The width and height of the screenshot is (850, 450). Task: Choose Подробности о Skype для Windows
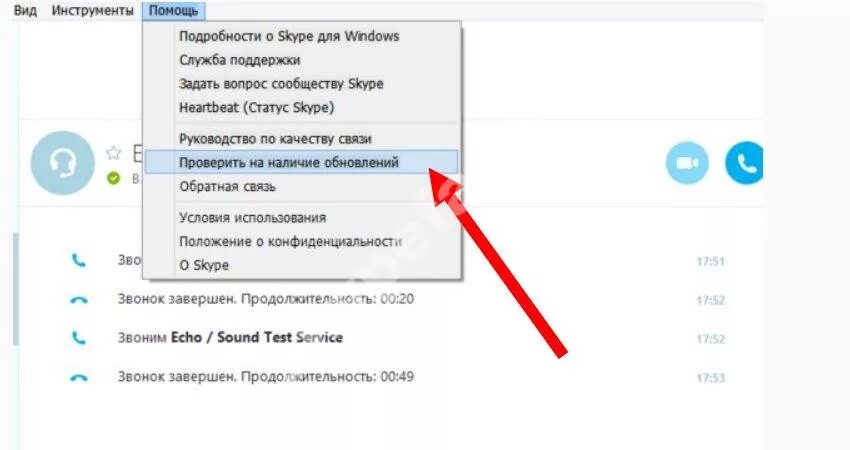pos(288,36)
